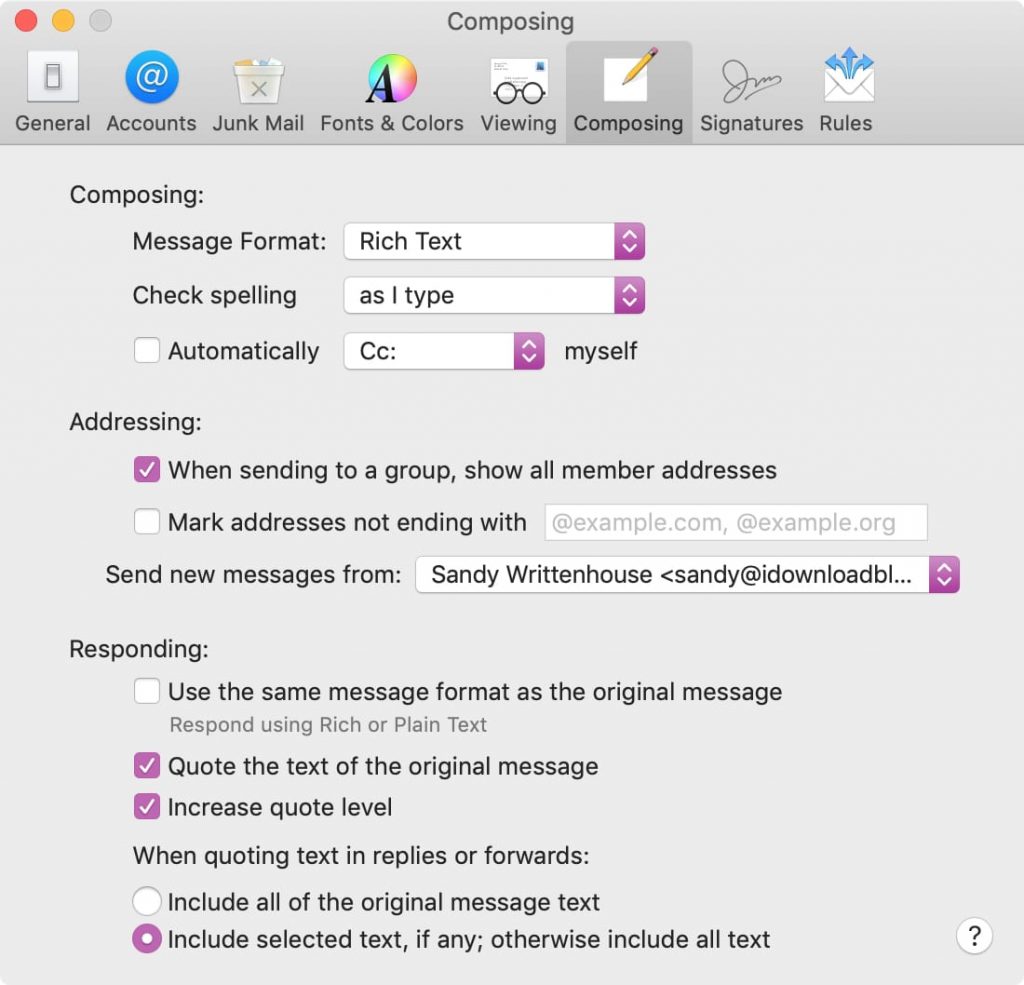Select the Accounts icon
Viewport: 1024px width, 985px height.
coord(150,90)
